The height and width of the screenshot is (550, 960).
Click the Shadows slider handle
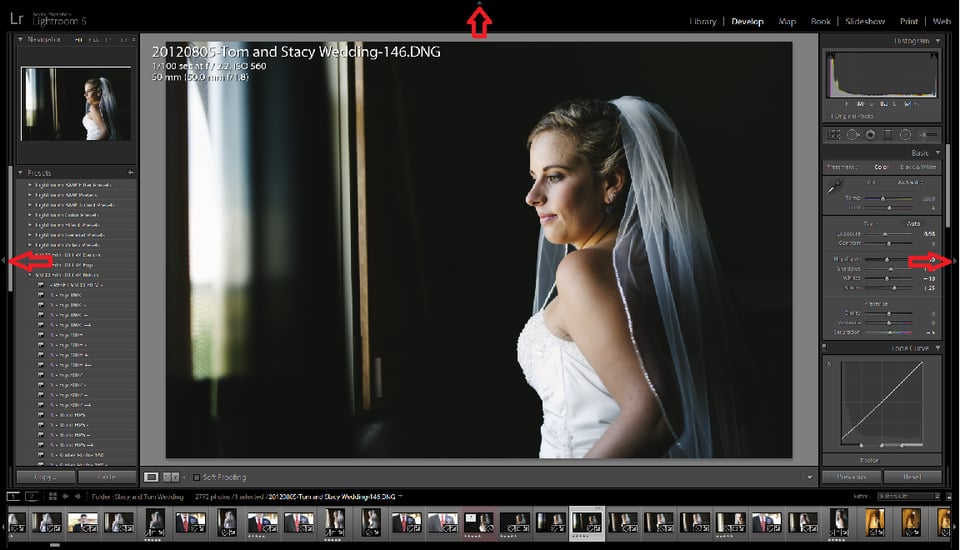[890, 269]
